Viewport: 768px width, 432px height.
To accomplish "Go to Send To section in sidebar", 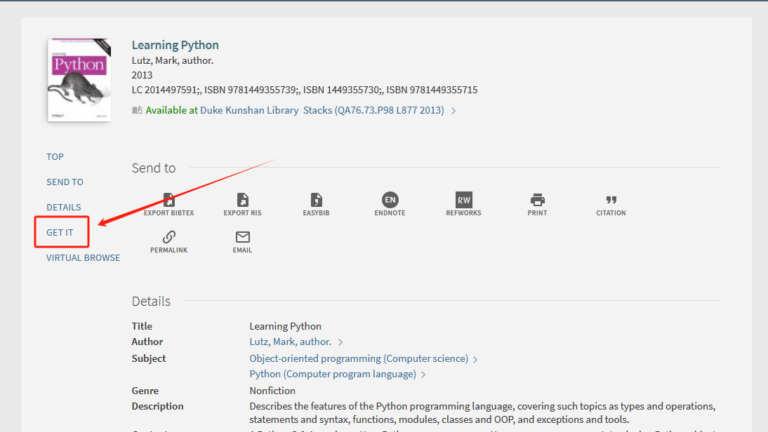I will coord(65,182).
